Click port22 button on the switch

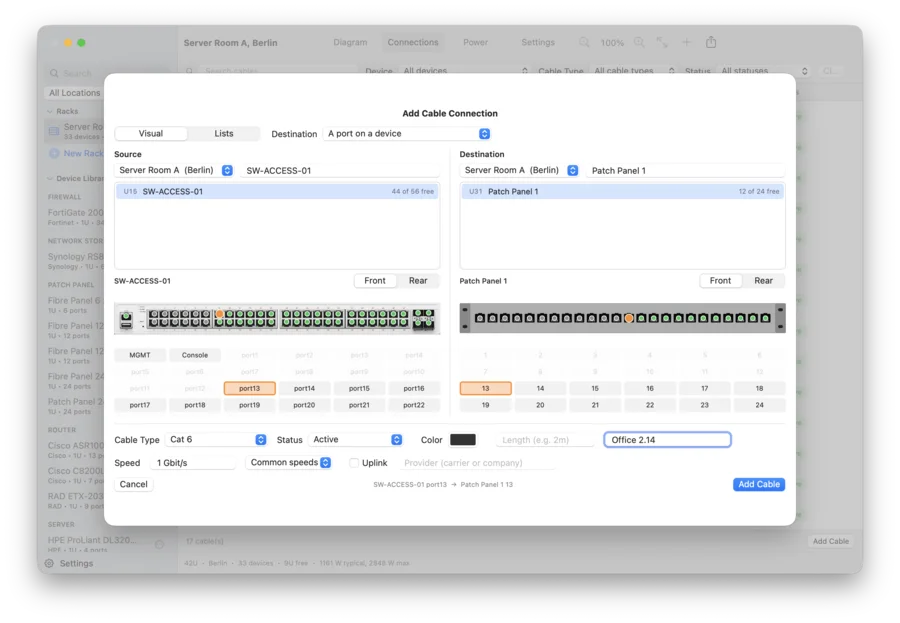coord(414,405)
